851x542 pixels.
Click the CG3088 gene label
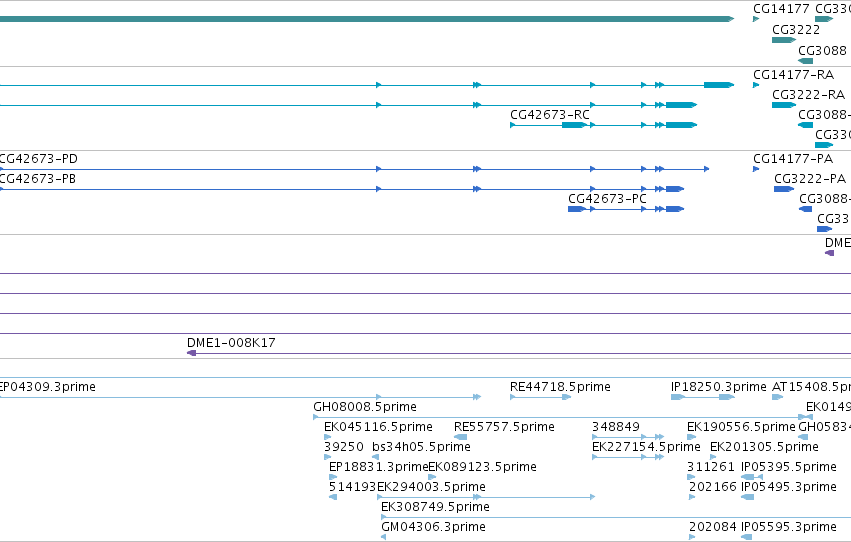[x=822, y=51]
